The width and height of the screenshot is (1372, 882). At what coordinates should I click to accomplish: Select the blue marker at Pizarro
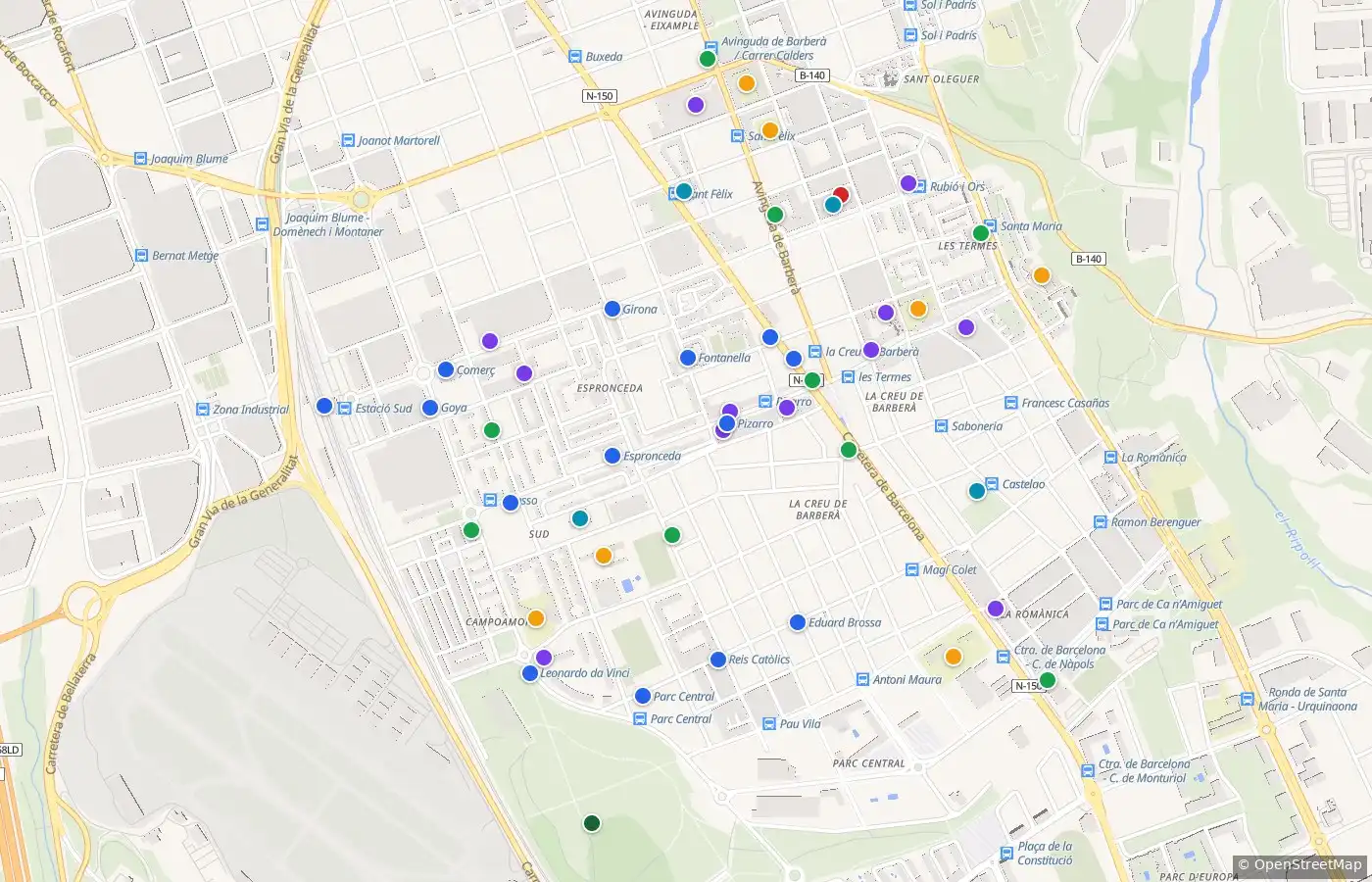727,423
